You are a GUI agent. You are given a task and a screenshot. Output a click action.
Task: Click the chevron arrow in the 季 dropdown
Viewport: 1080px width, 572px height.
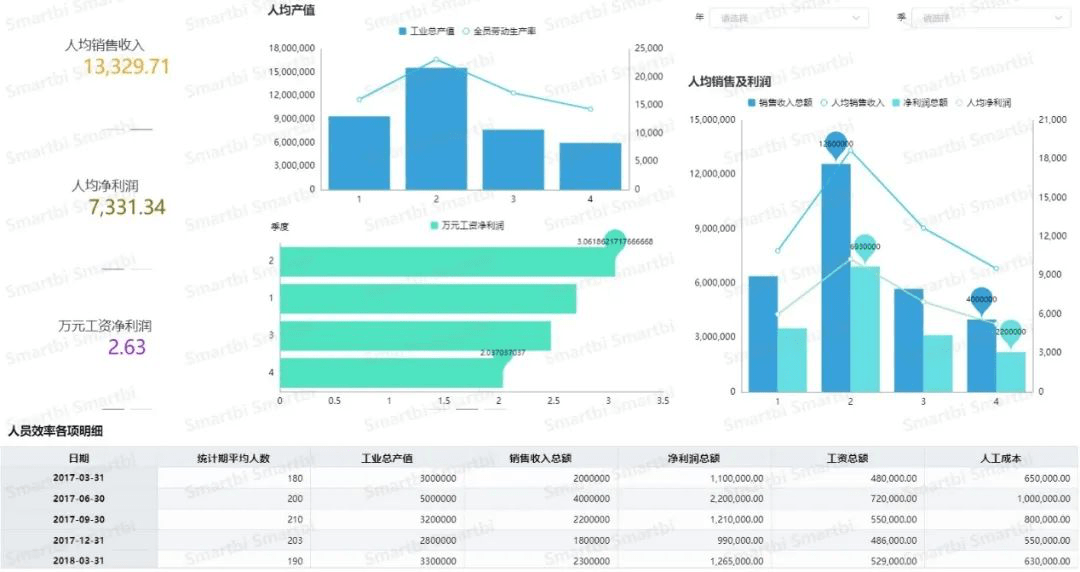click(1059, 18)
